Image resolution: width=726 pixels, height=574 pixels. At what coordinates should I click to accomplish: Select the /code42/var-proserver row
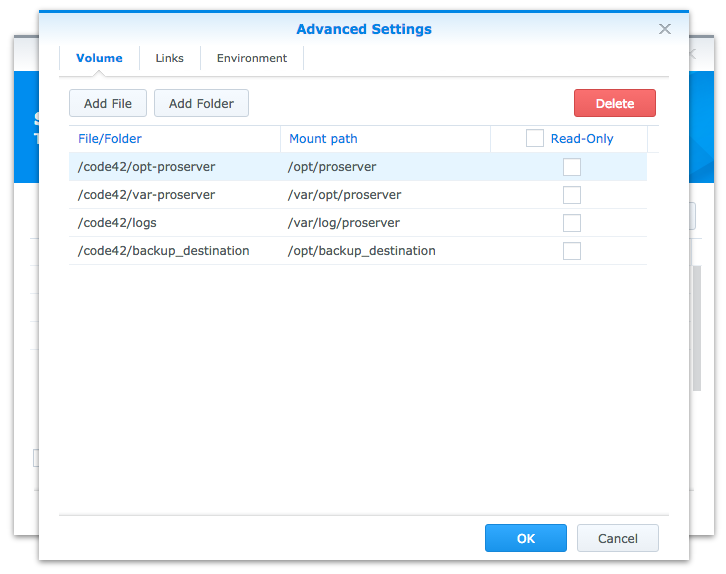(x=358, y=195)
